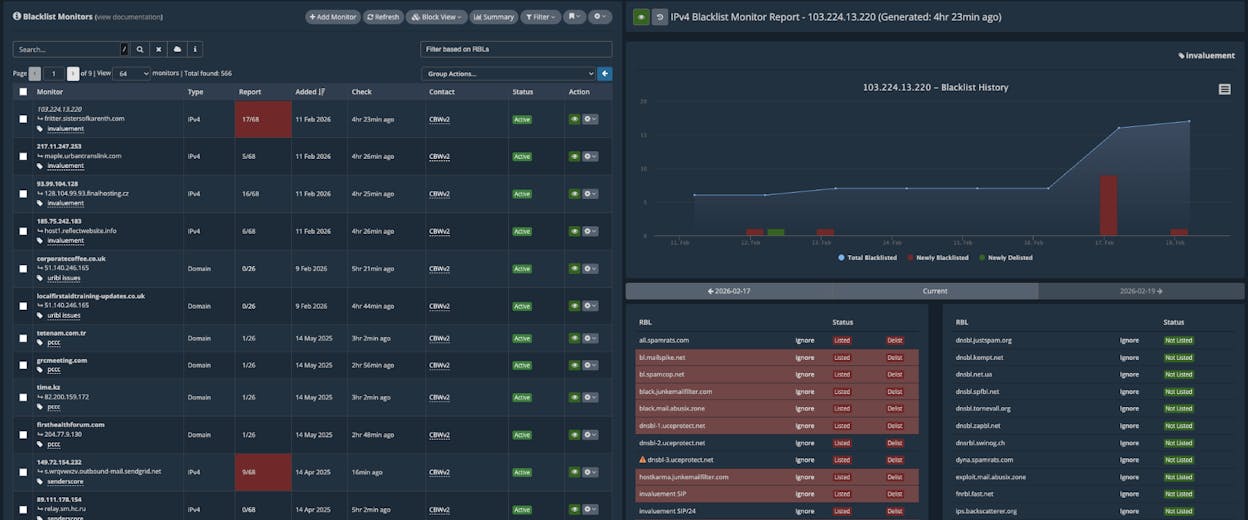1248x520 pixels.
Task: Click the blue back-arrow next to Group Actions
Action: coord(604,73)
